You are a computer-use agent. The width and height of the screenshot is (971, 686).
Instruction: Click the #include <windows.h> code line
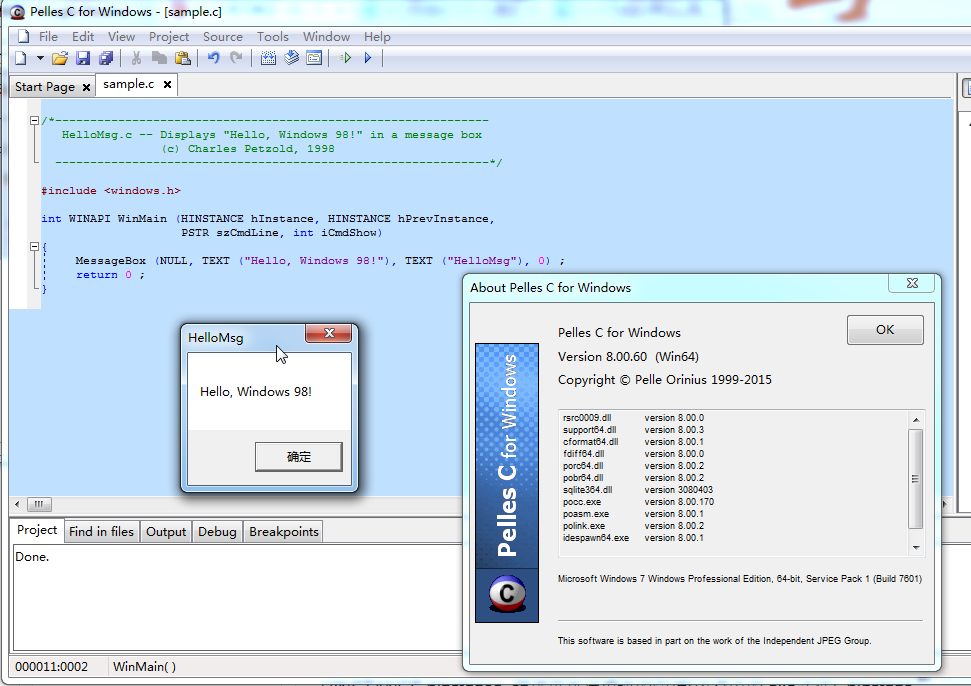111,191
